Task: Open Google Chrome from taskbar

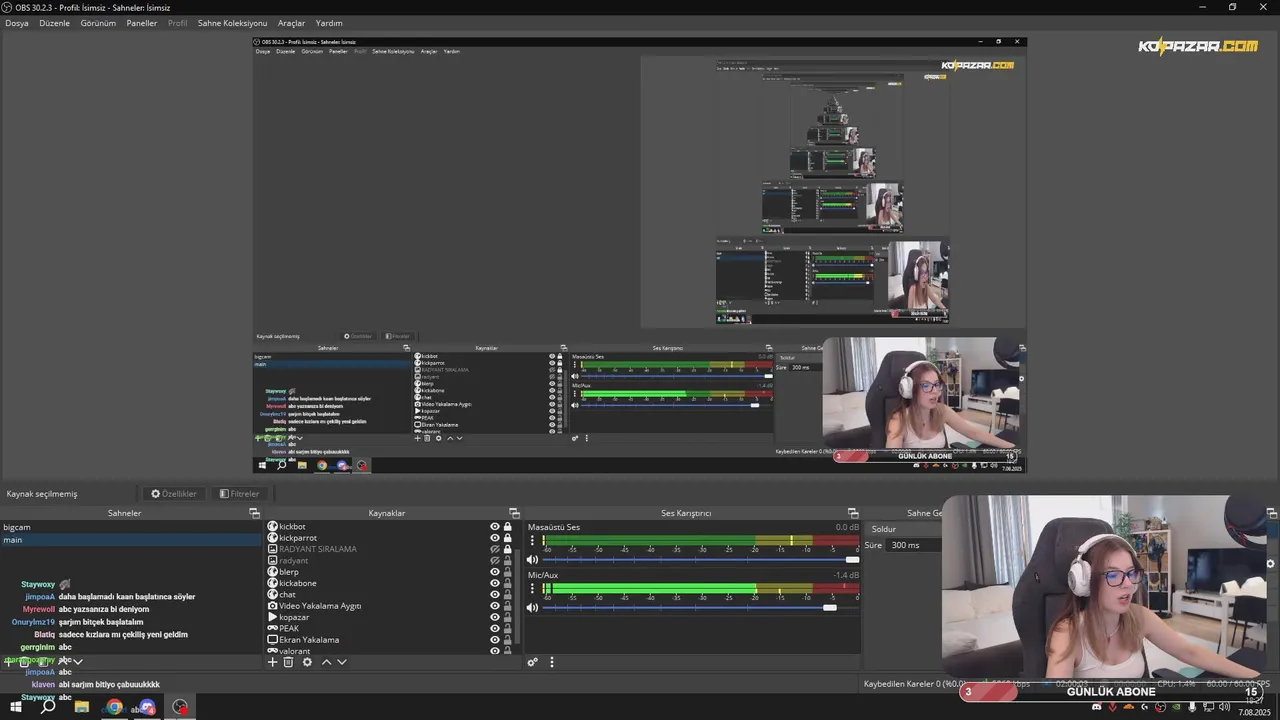Action: (x=114, y=707)
